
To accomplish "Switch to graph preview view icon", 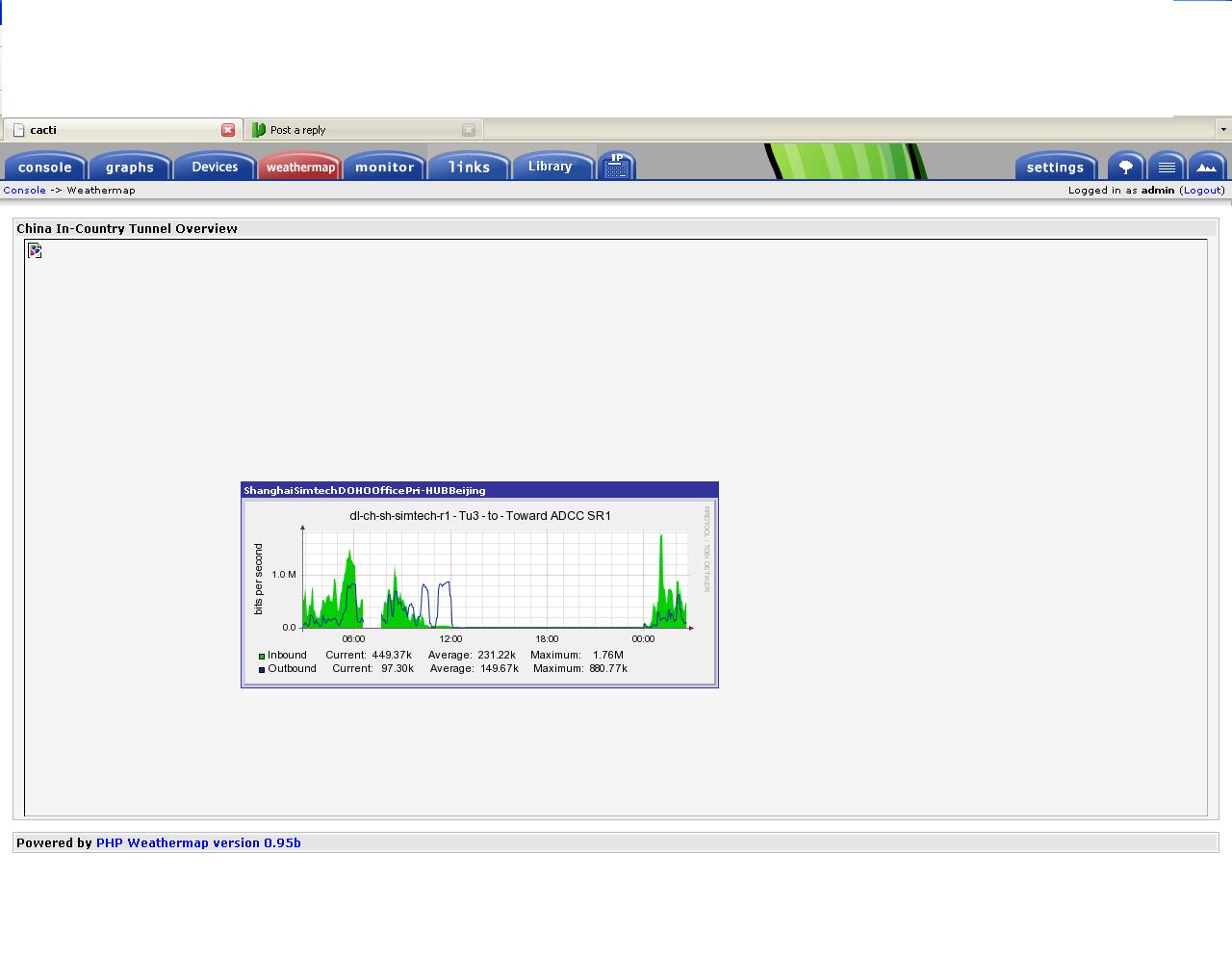I will click(1207, 167).
